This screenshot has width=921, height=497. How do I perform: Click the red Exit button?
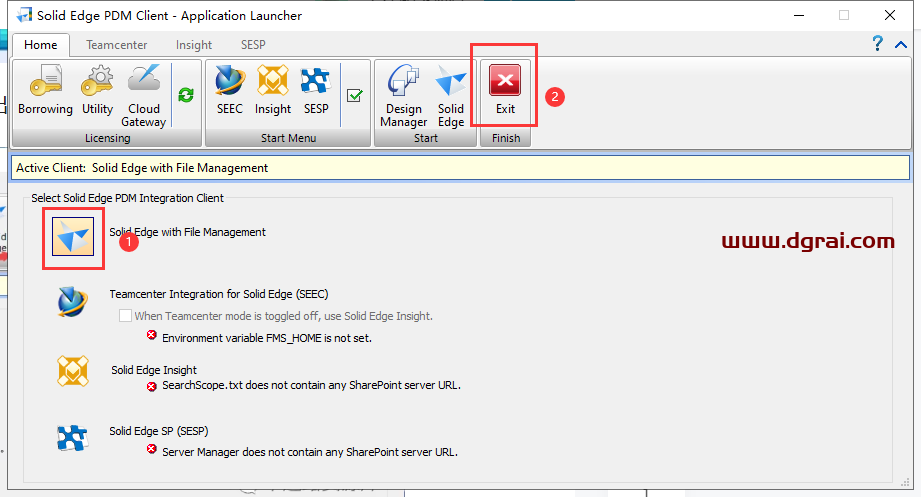click(505, 89)
